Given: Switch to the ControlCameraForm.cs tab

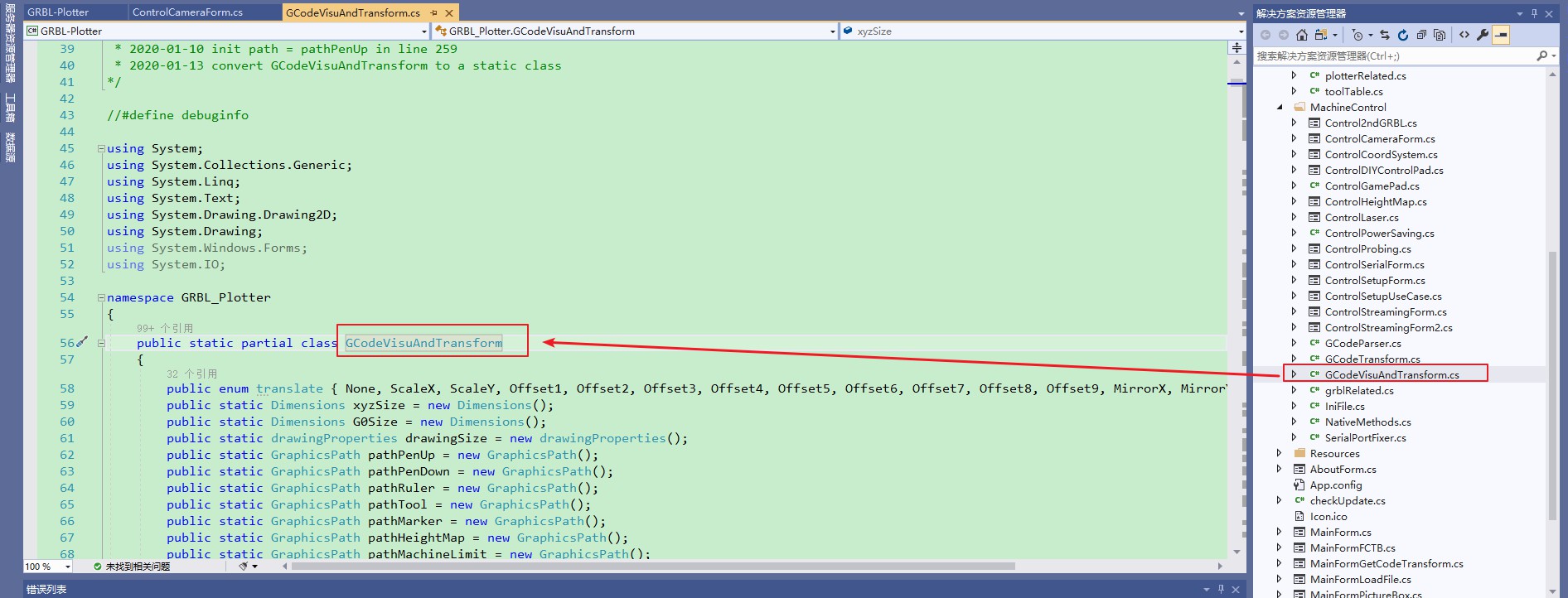Looking at the screenshot, I should pyautogui.click(x=187, y=12).
